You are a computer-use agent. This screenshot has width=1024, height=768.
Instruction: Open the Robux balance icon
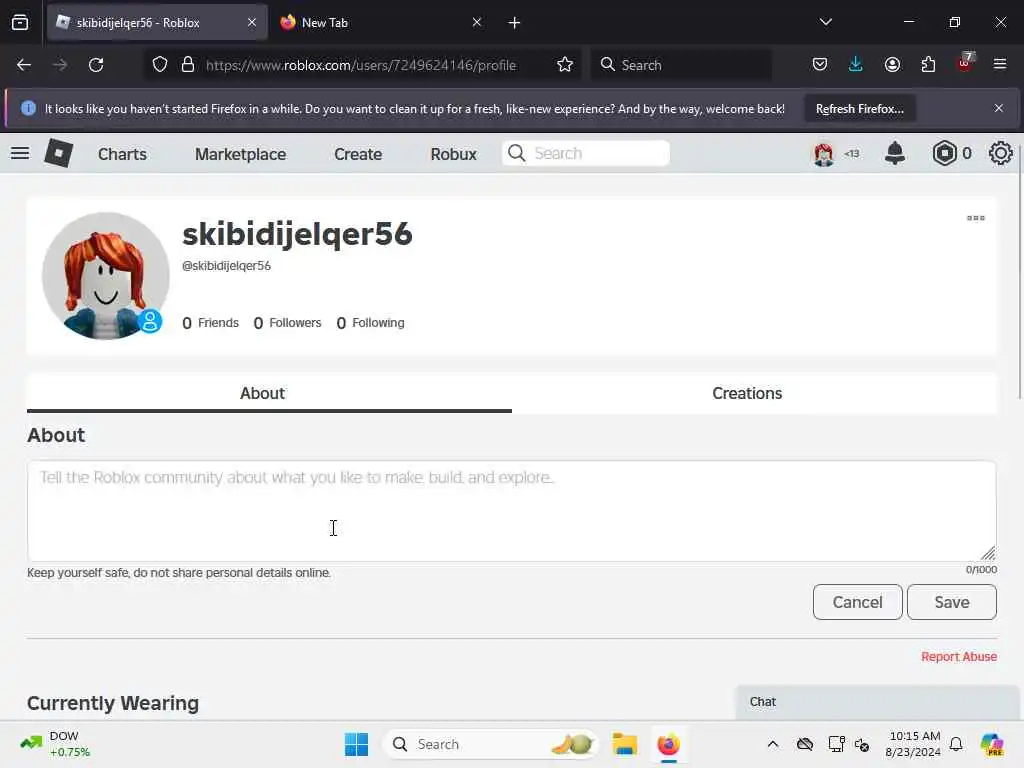pyautogui.click(x=944, y=153)
